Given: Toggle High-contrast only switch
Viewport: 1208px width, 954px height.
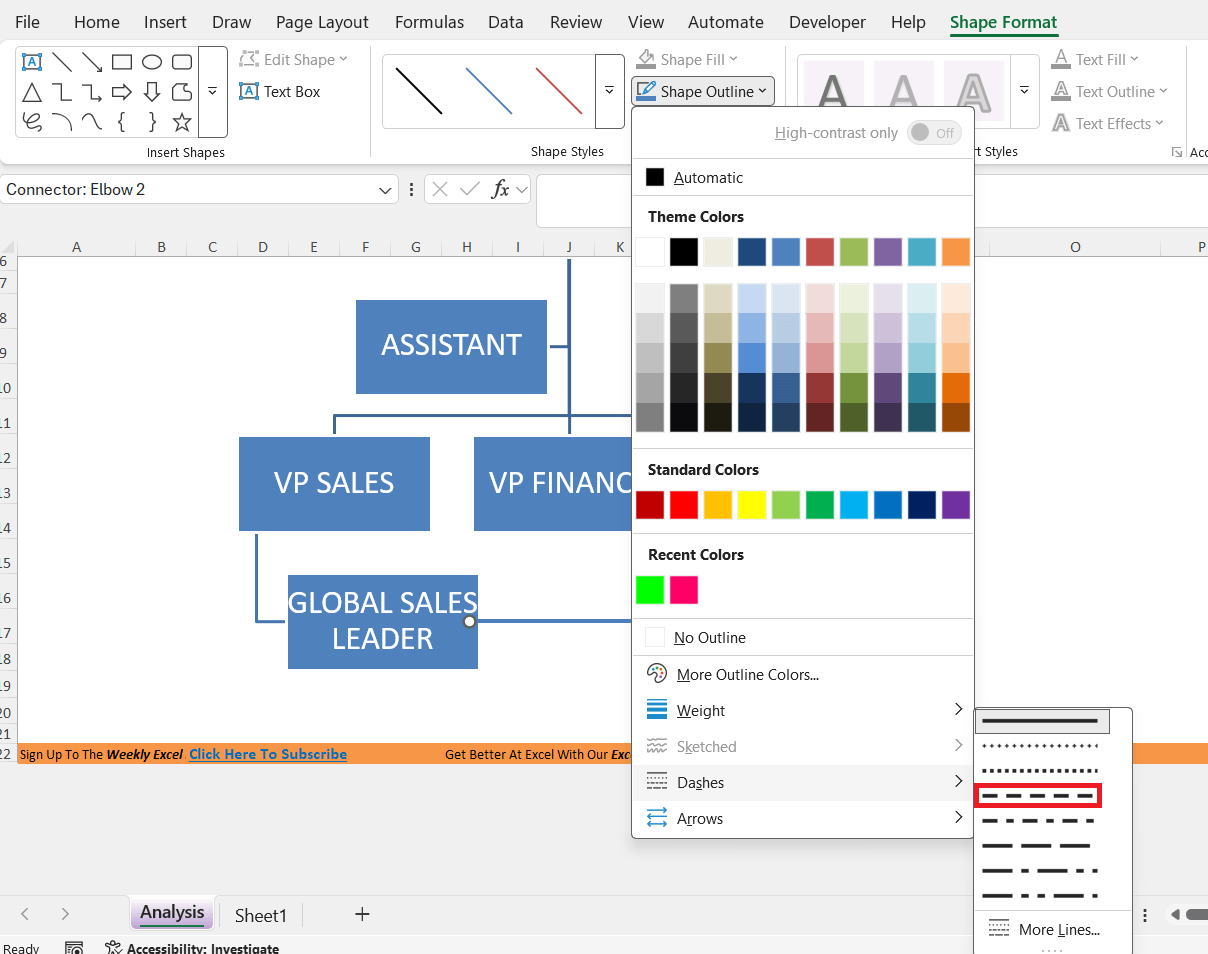Looking at the screenshot, I should 934,133.
